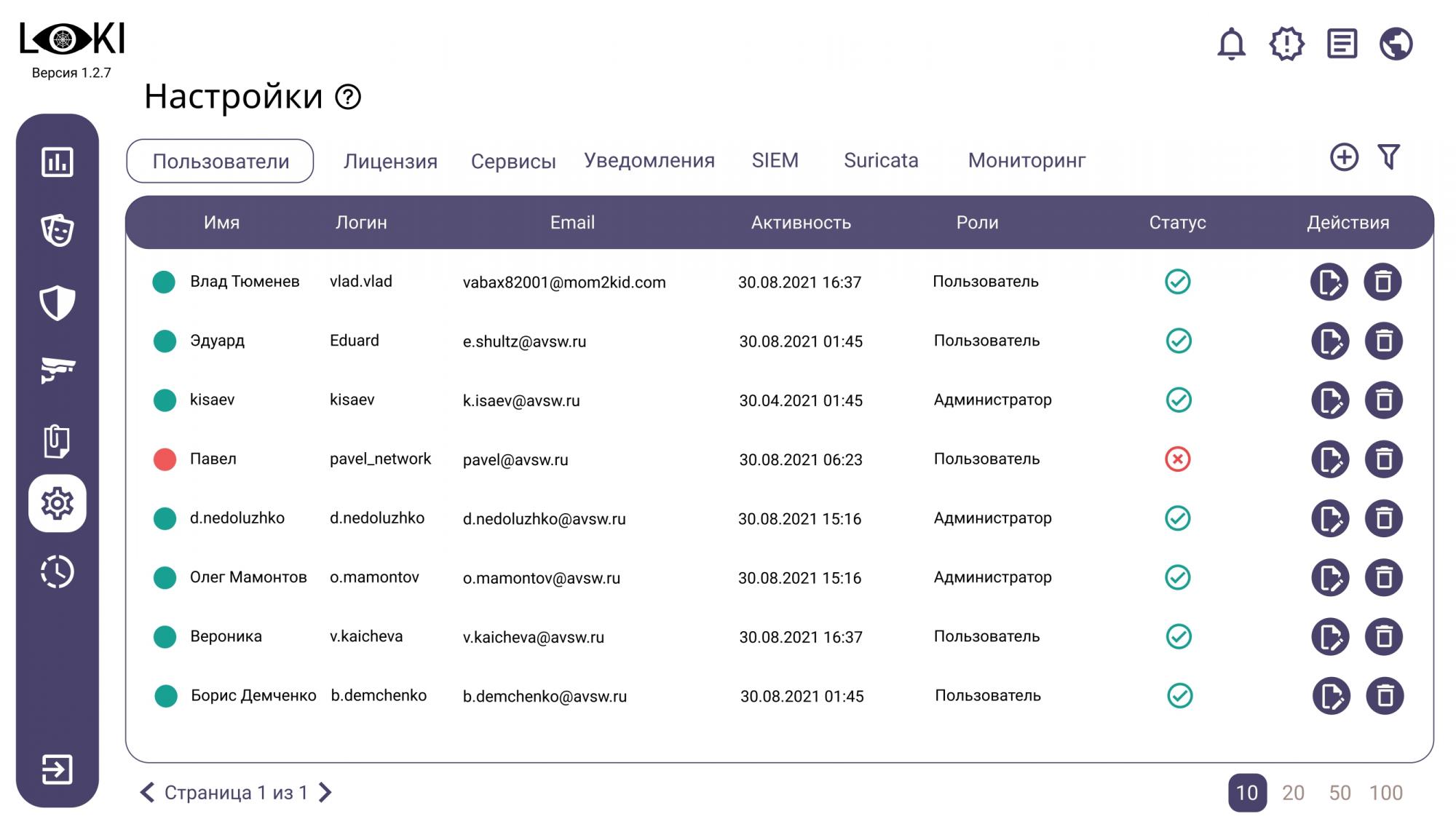The width and height of the screenshot is (1456, 819).
Task: Open the theater mask icon in sidebar
Action: [x=57, y=230]
